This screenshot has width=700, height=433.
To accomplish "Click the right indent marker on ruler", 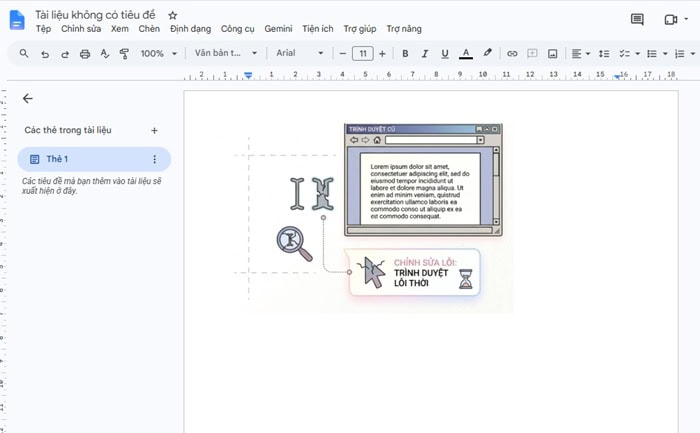I will [617, 77].
